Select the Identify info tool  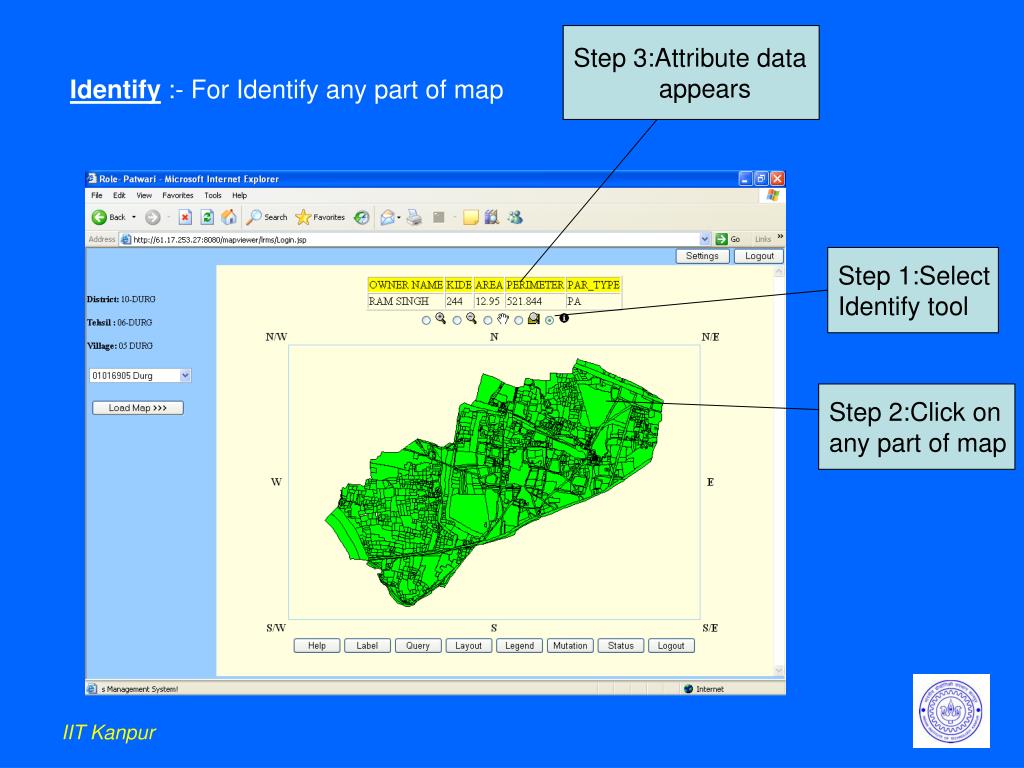pos(564,318)
